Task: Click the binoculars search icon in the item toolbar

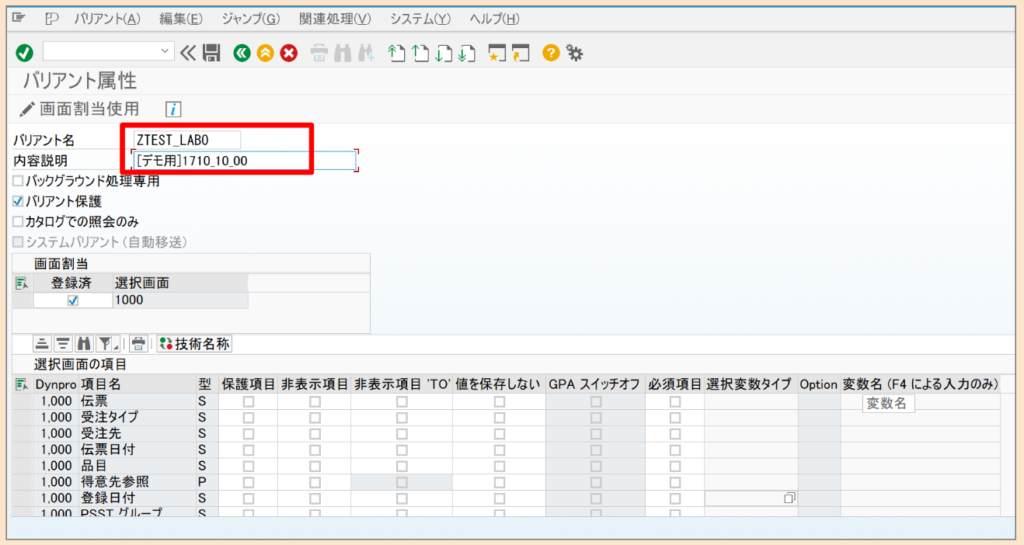Action: tap(84, 344)
